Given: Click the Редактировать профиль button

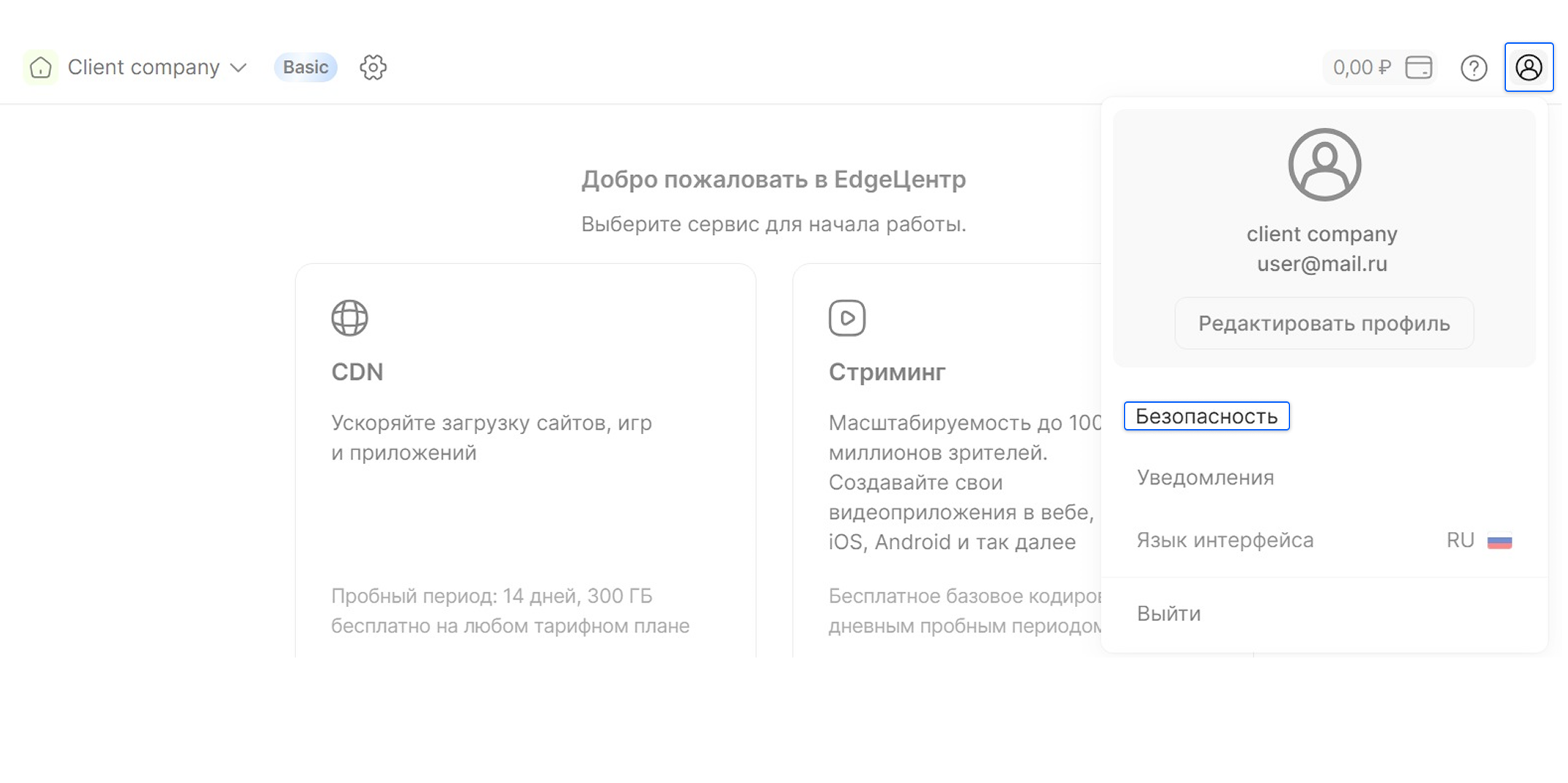Looking at the screenshot, I should coord(1324,323).
